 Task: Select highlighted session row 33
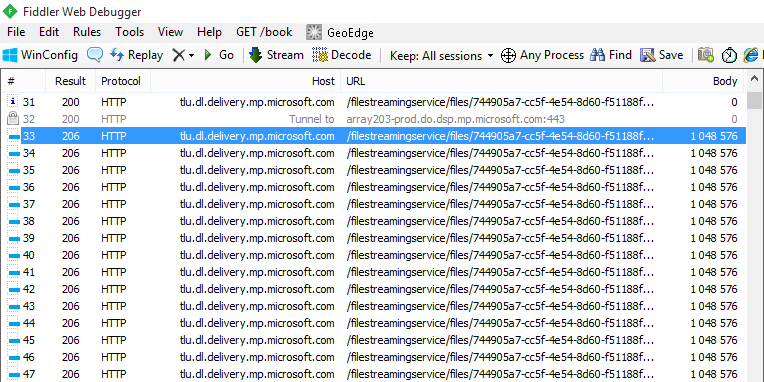(x=373, y=136)
